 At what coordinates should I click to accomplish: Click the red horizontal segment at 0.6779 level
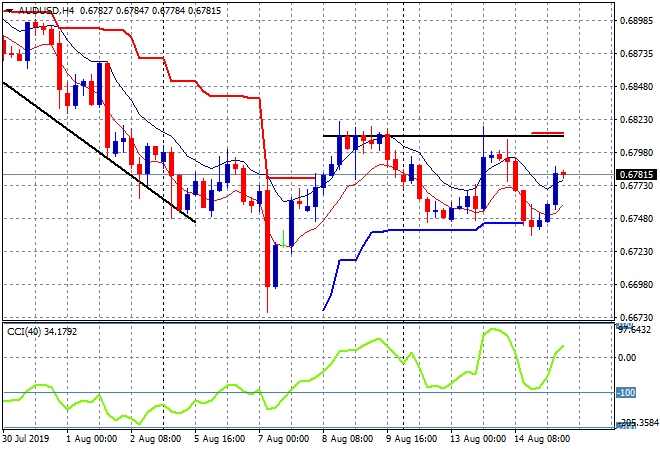click(x=291, y=178)
